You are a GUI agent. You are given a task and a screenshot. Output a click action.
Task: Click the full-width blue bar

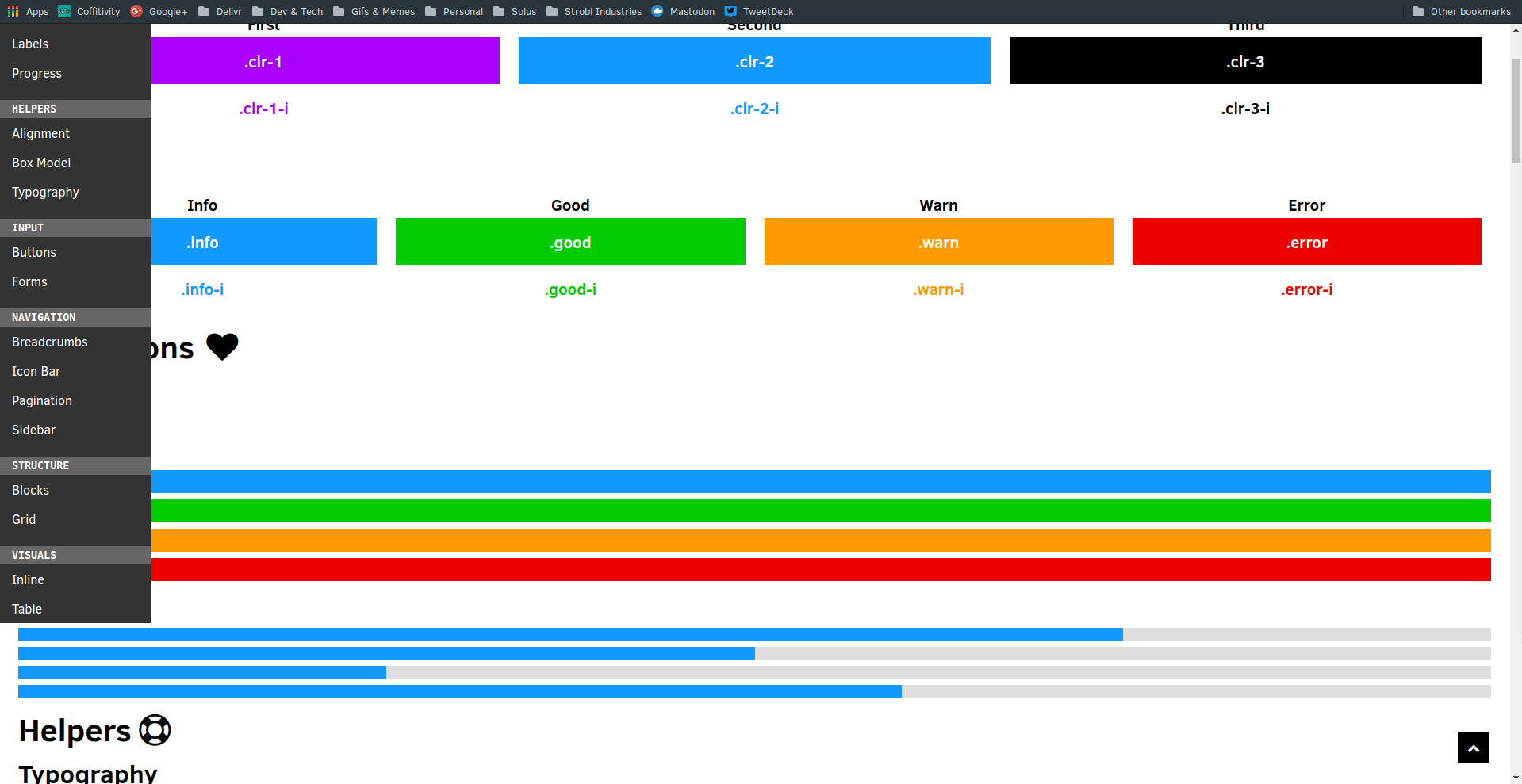tap(821, 481)
